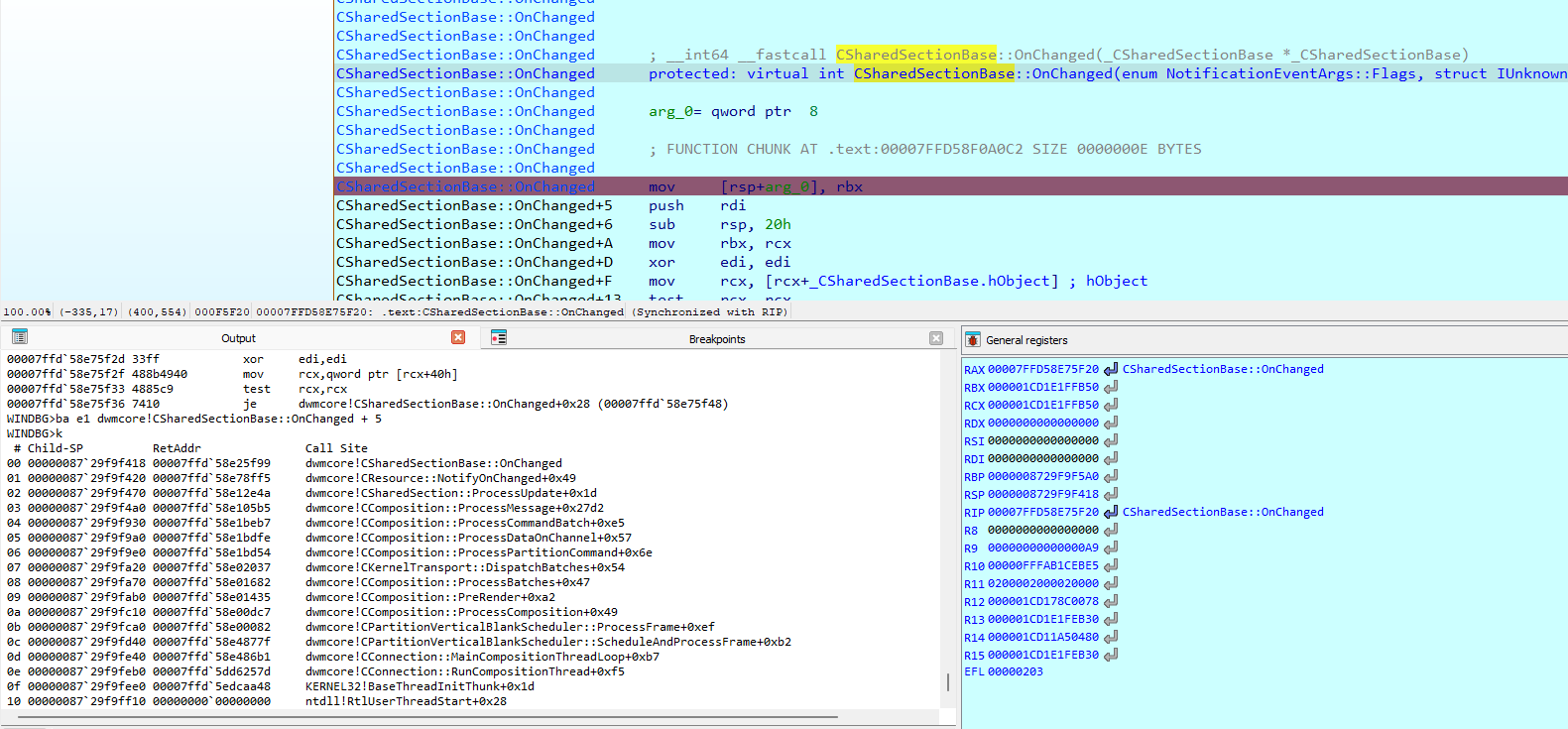The height and width of the screenshot is (729, 1568).
Task: Click the yellow-highlighted CSharedSectionBase in __fastcall comment
Action: pyautogui.click(x=916, y=55)
